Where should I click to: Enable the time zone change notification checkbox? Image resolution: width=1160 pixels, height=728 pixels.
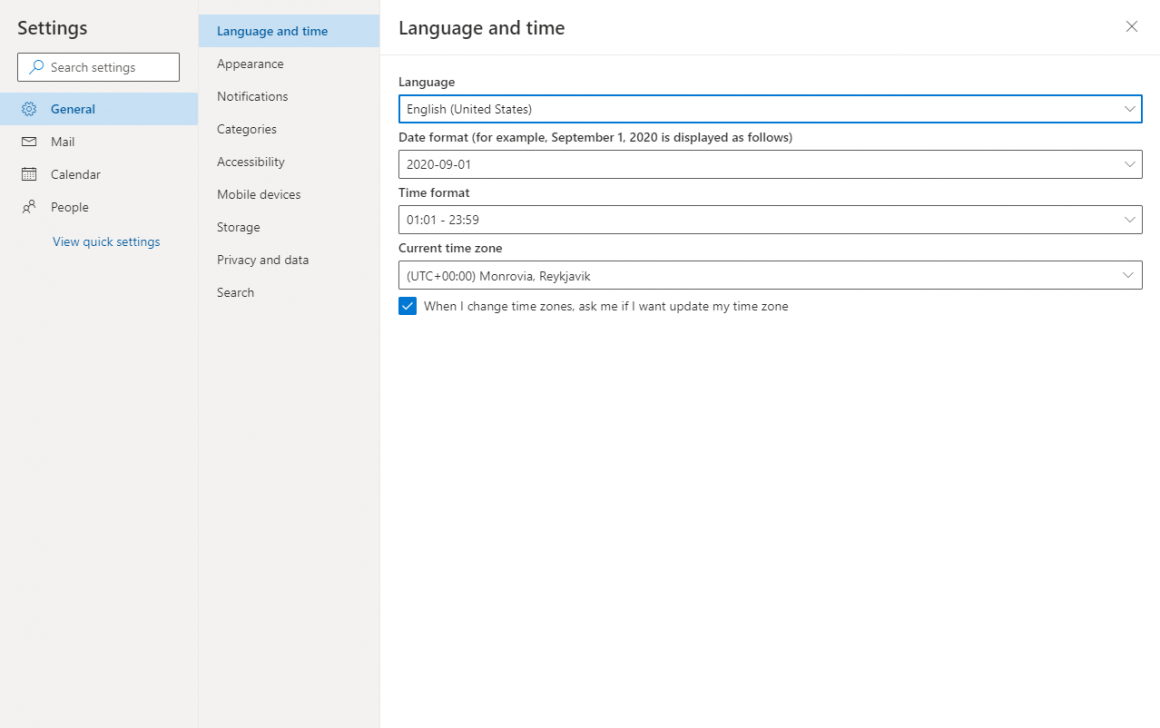407,306
